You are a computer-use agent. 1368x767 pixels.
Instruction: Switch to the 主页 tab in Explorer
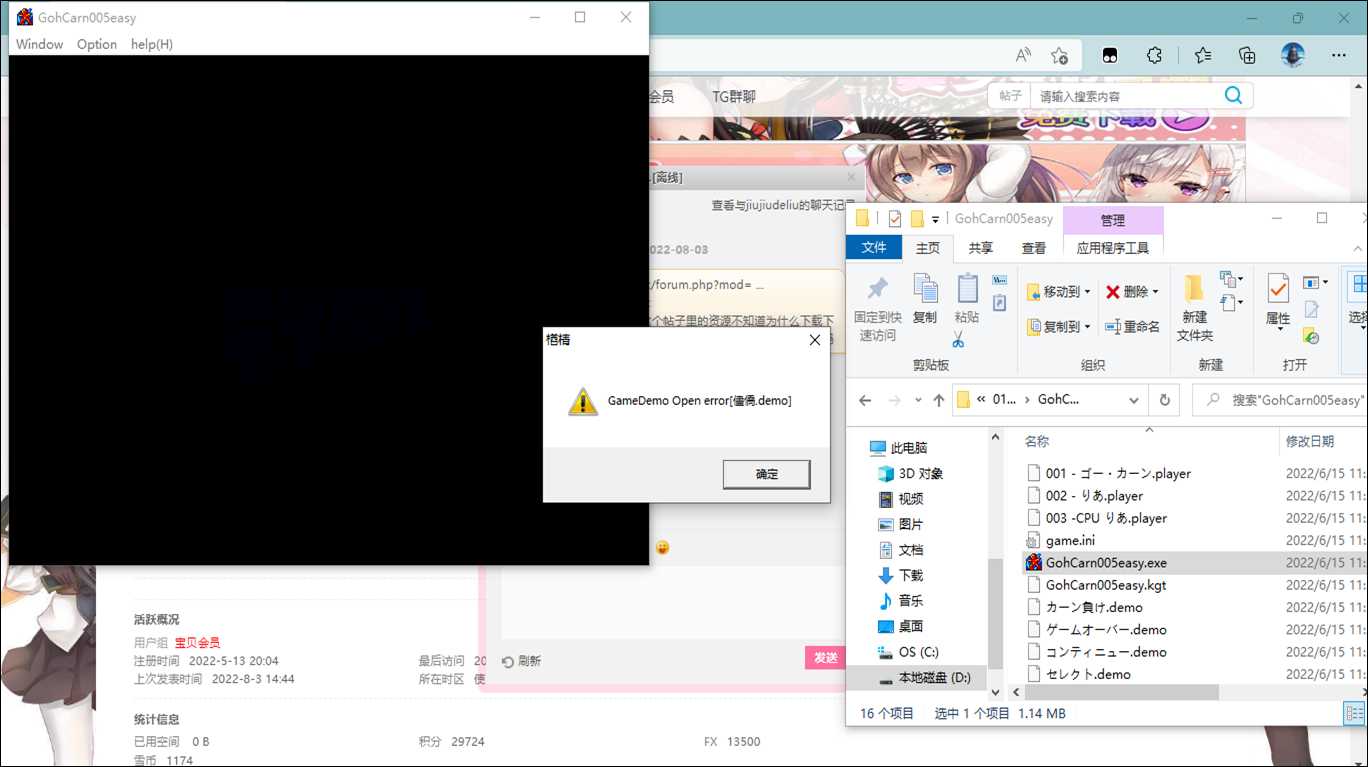pyautogui.click(x=928, y=248)
